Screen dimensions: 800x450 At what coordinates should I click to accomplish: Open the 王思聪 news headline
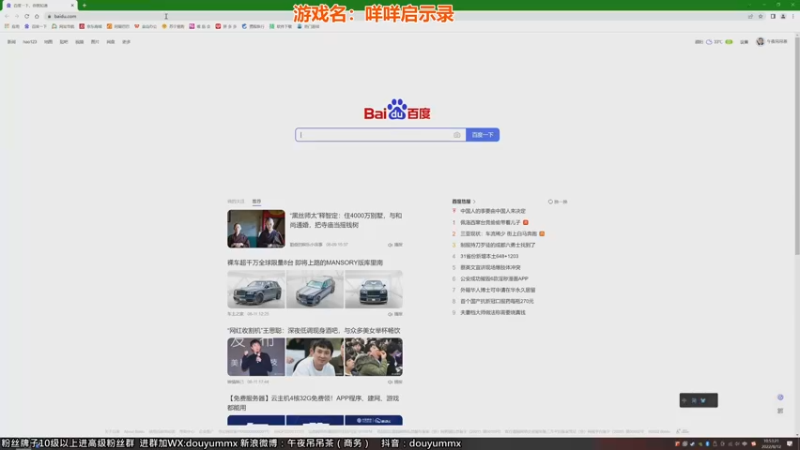[x=314, y=331]
